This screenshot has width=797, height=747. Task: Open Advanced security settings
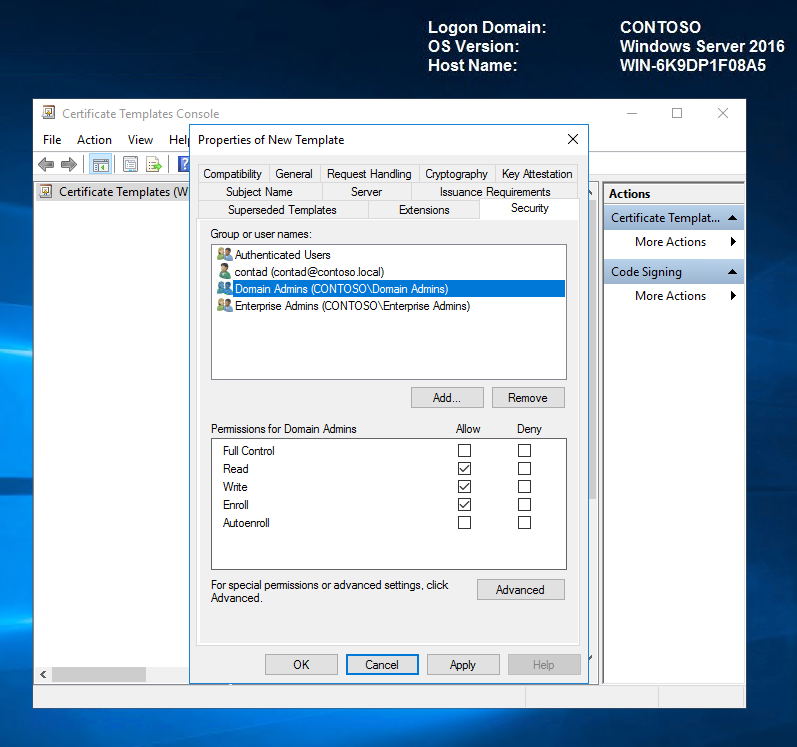[x=520, y=589]
